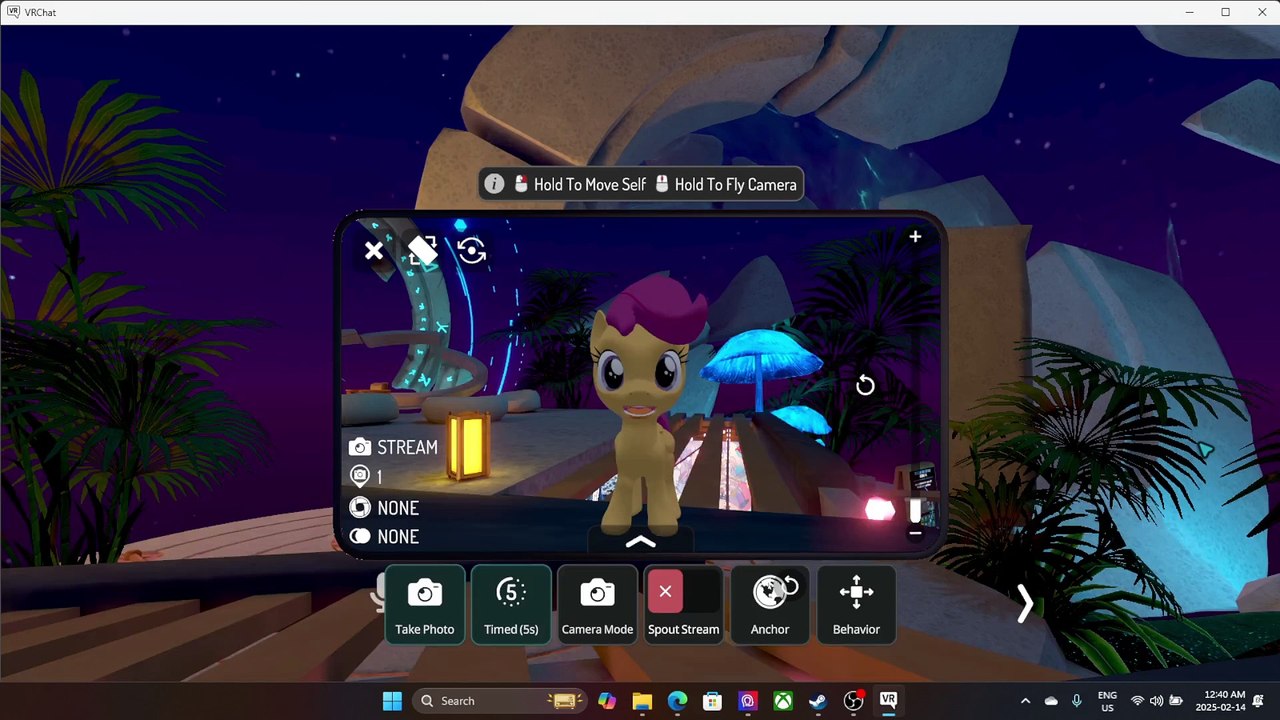The width and height of the screenshot is (1280, 720).
Task: Click the camera pin number 1 indicator
Action: [365, 477]
